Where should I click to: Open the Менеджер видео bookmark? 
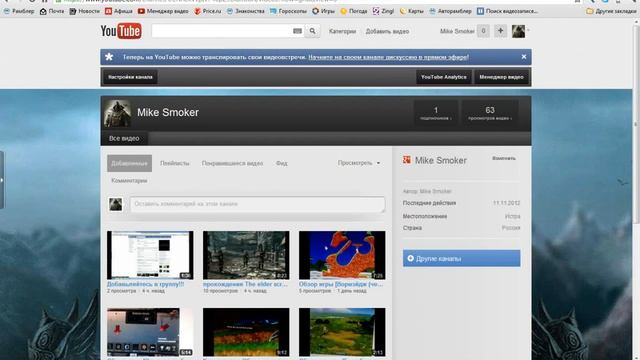pyautogui.click(x=163, y=11)
